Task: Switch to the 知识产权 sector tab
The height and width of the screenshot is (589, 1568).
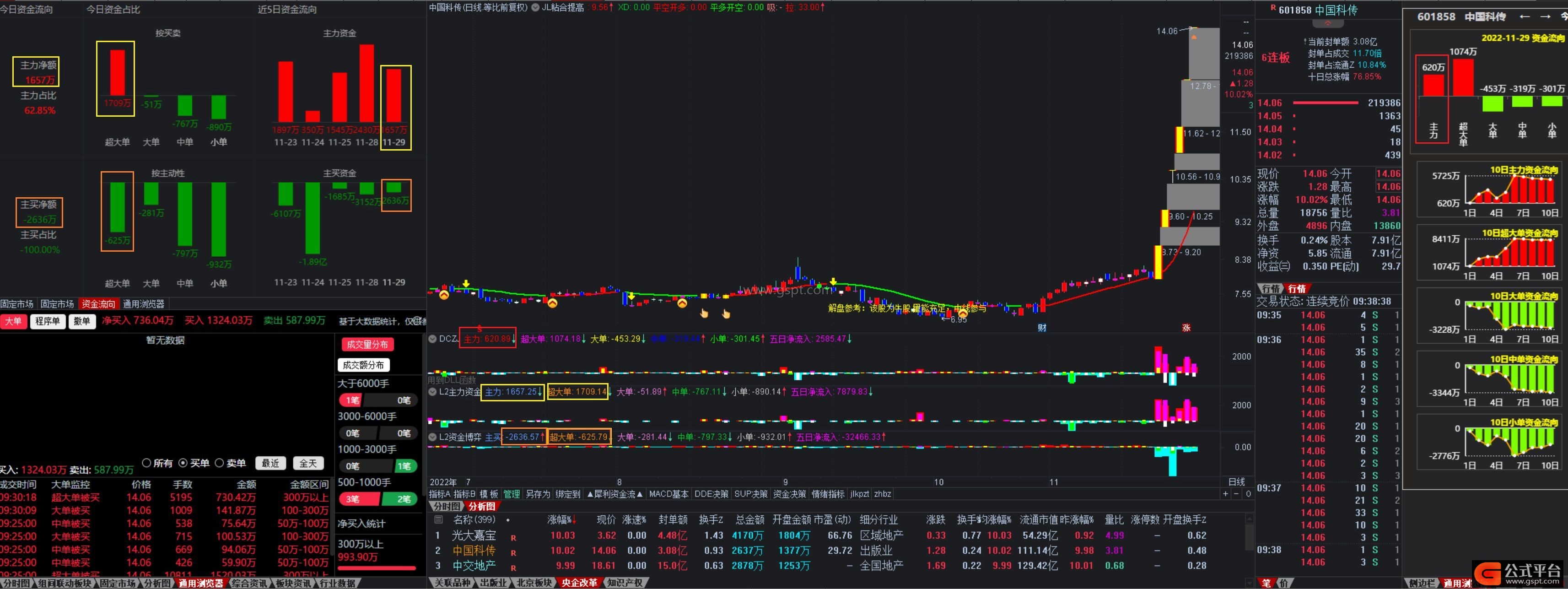Action: coord(625,583)
